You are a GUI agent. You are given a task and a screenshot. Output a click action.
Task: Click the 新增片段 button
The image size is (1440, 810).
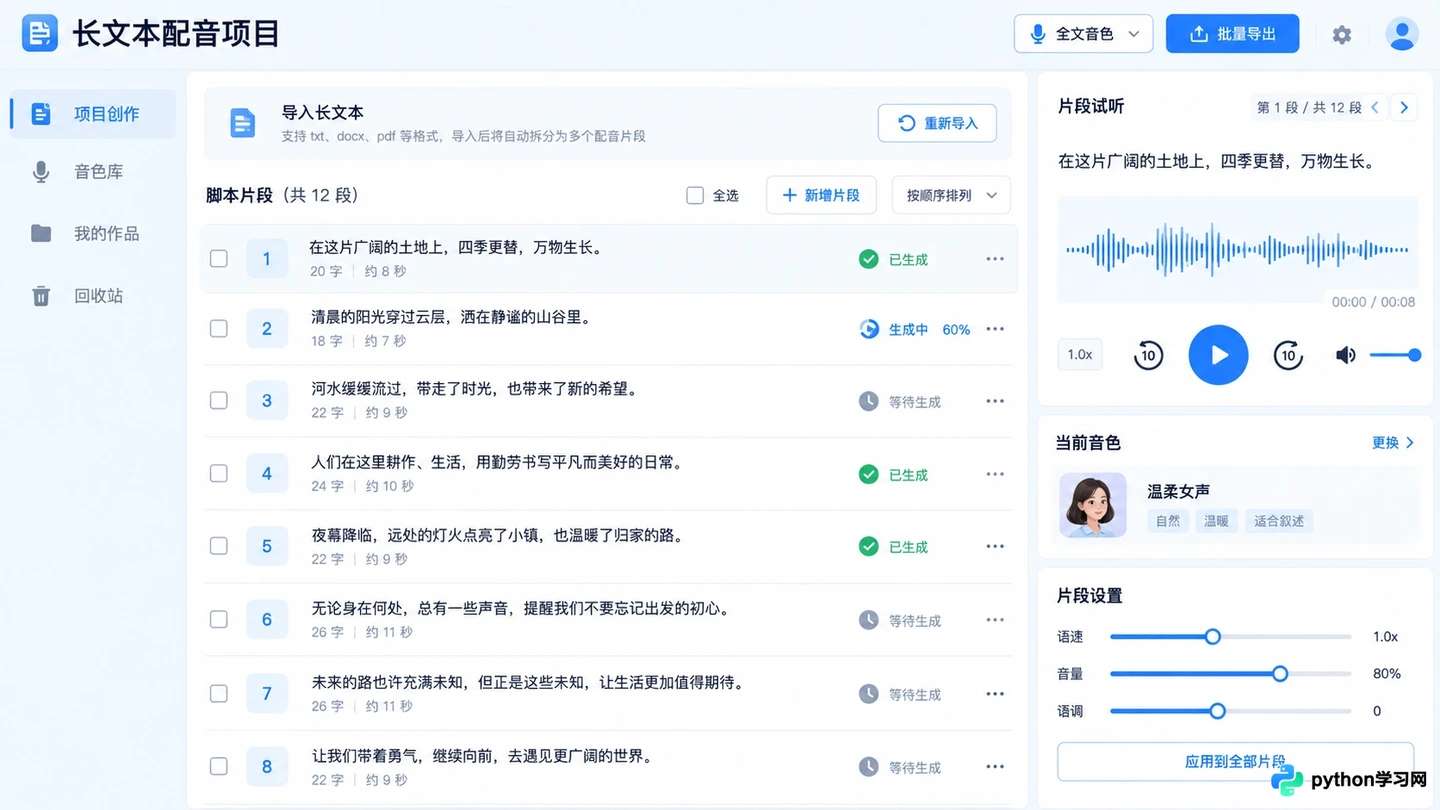[x=821, y=195]
